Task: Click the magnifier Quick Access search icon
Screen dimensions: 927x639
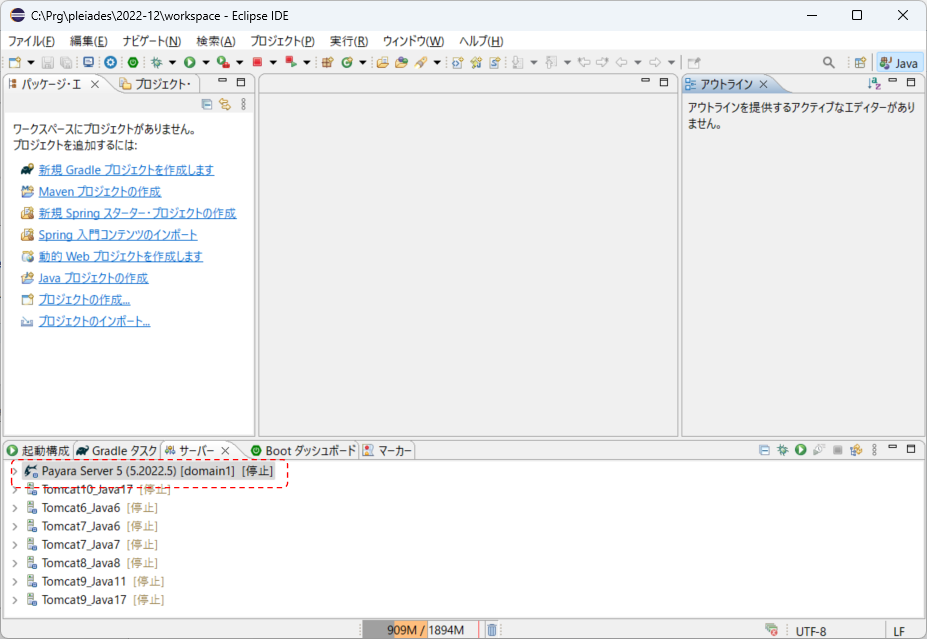Action: [829, 62]
